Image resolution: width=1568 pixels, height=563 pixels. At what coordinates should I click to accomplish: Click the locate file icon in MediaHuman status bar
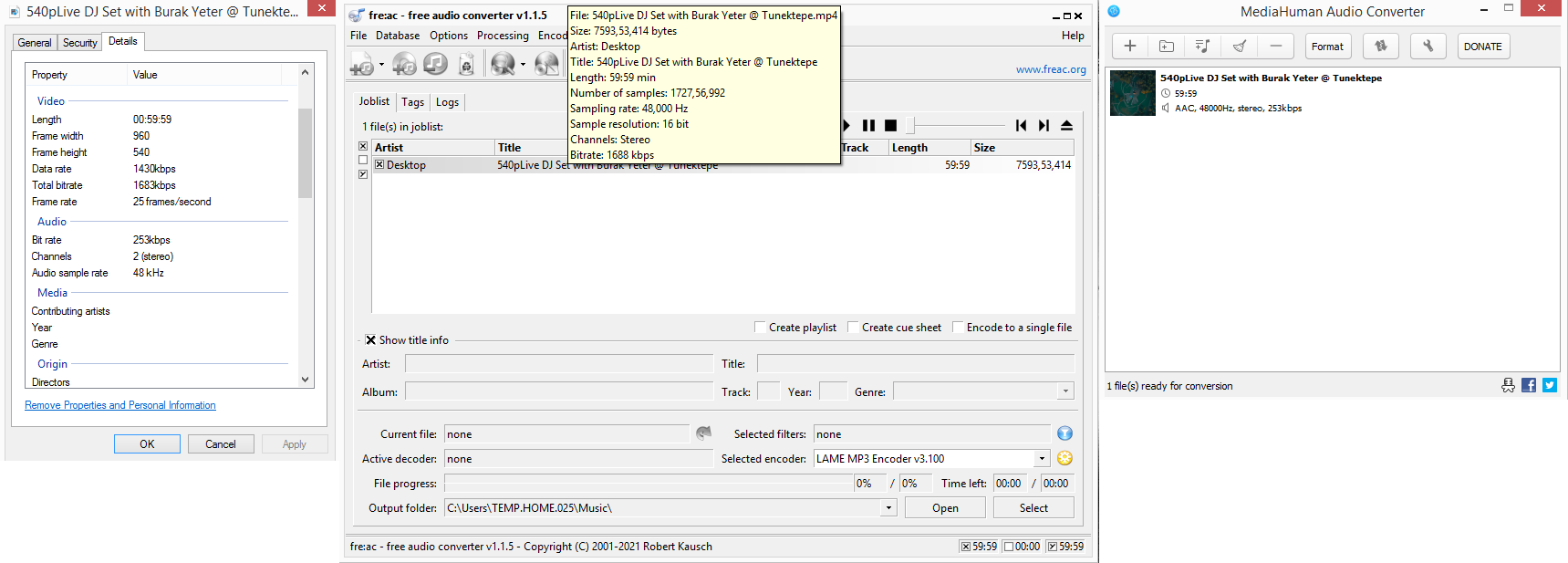(x=1508, y=385)
